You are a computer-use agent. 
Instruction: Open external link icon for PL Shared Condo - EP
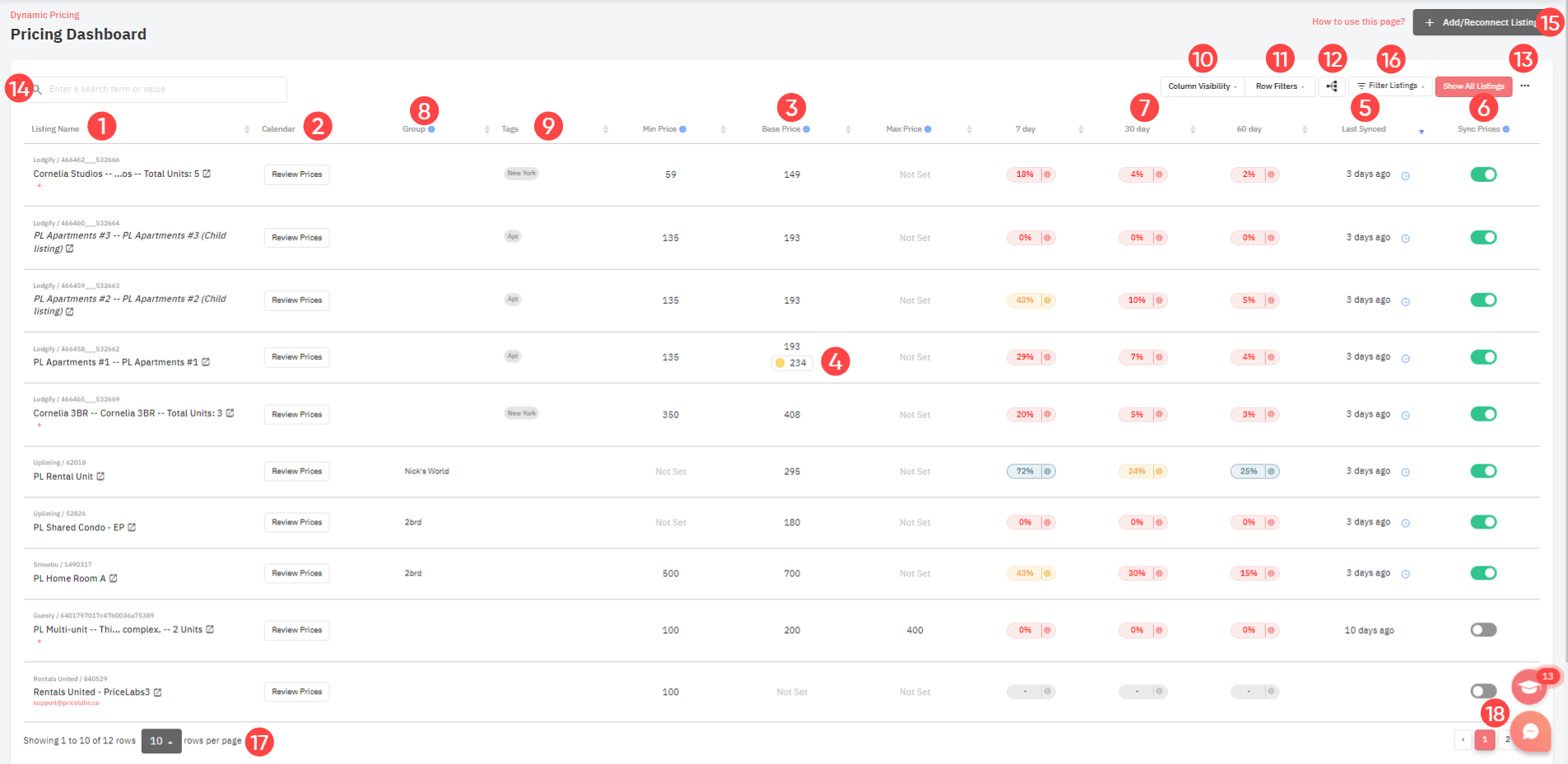(x=132, y=528)
